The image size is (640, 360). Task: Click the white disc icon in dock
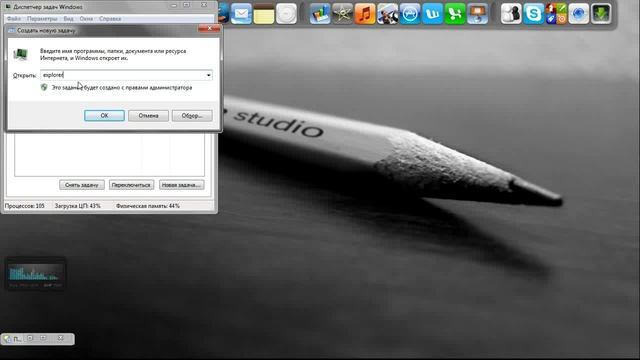pyautogui.click(x=286, y=14)
